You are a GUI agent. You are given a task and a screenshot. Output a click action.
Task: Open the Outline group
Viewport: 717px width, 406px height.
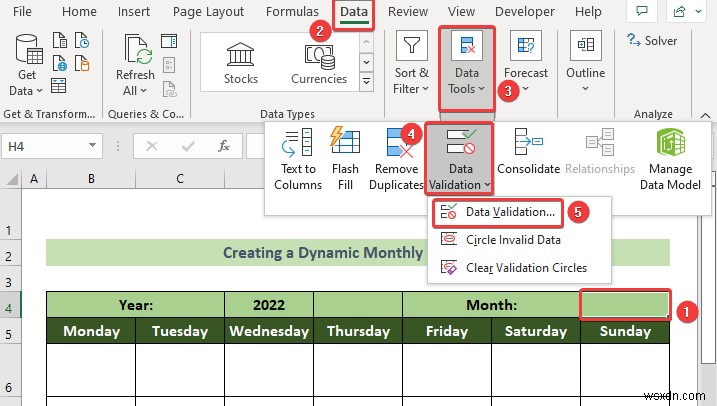tap(585, 63)
